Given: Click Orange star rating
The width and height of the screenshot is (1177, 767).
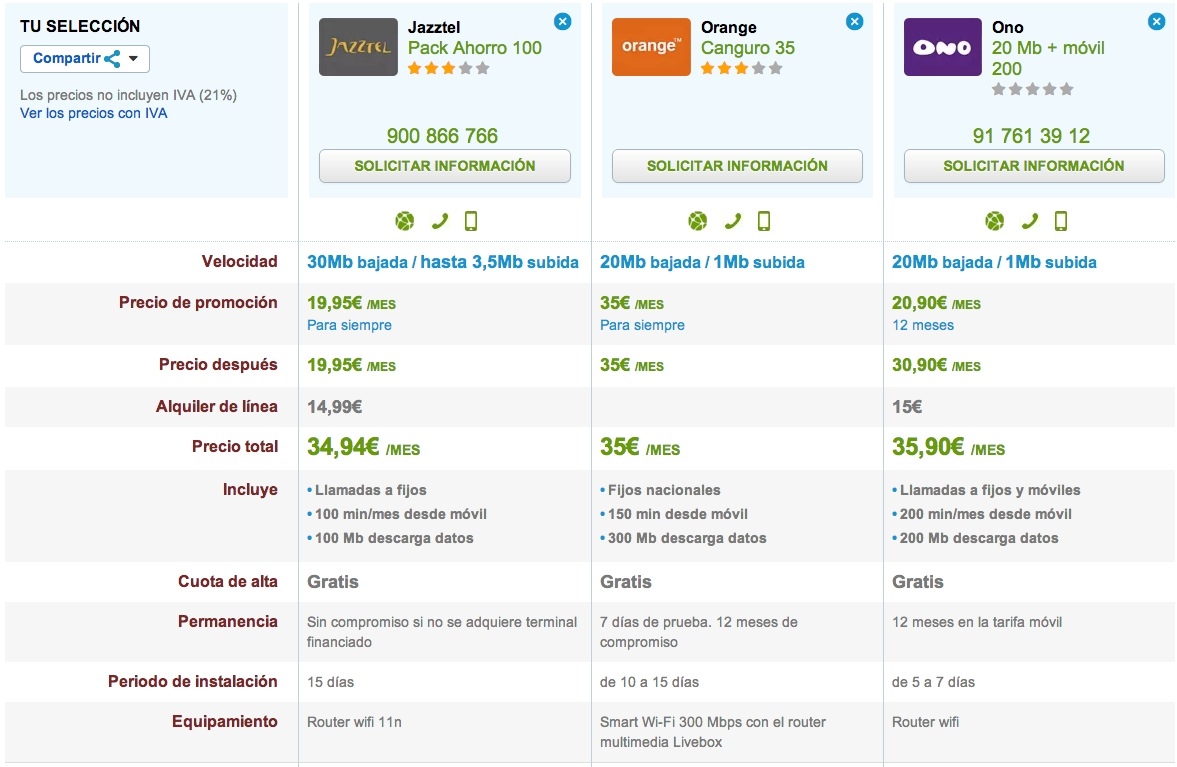Looking at the screenshot, I should coord(741,68).
